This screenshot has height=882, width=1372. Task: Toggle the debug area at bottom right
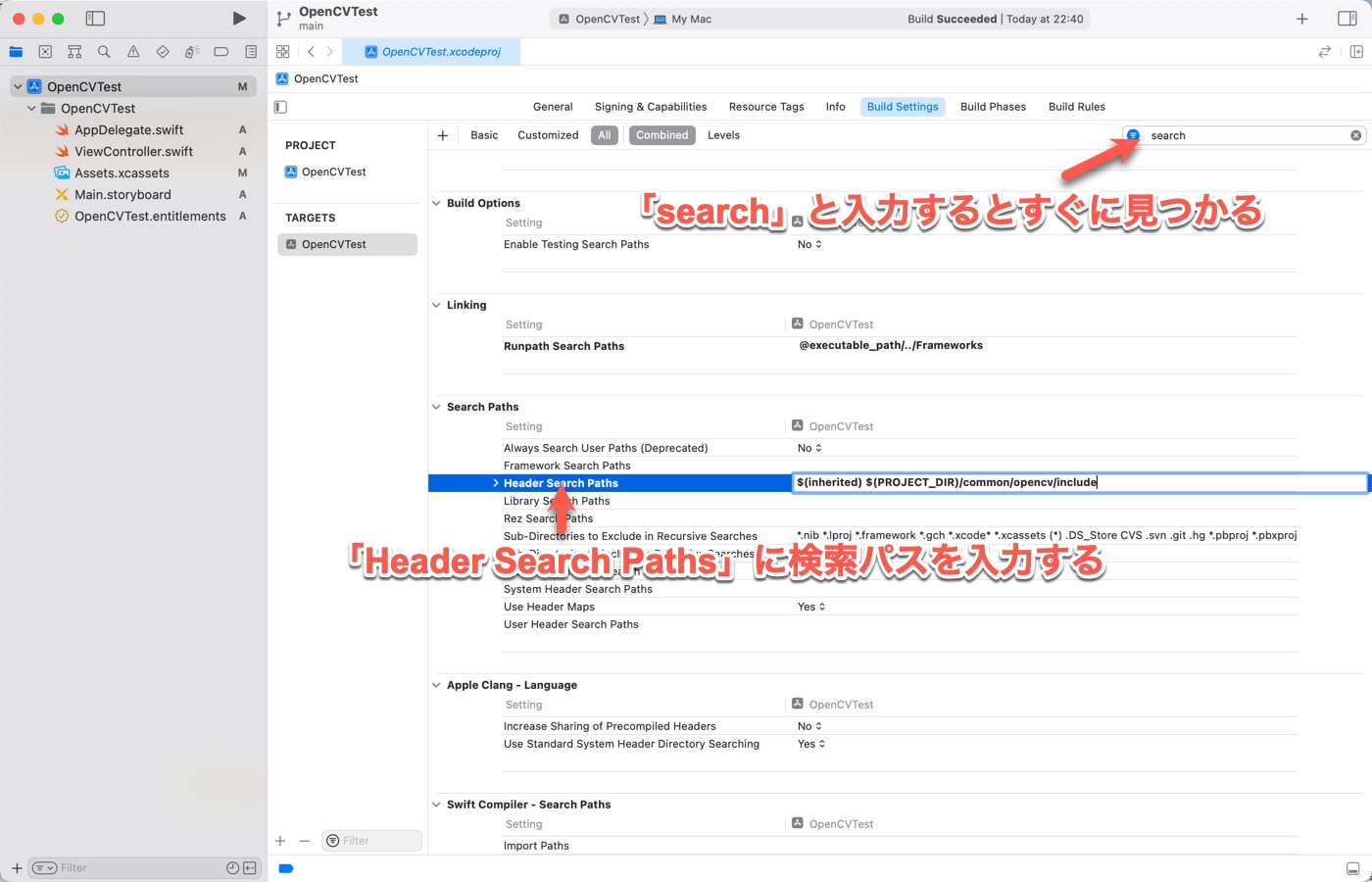1352,868
